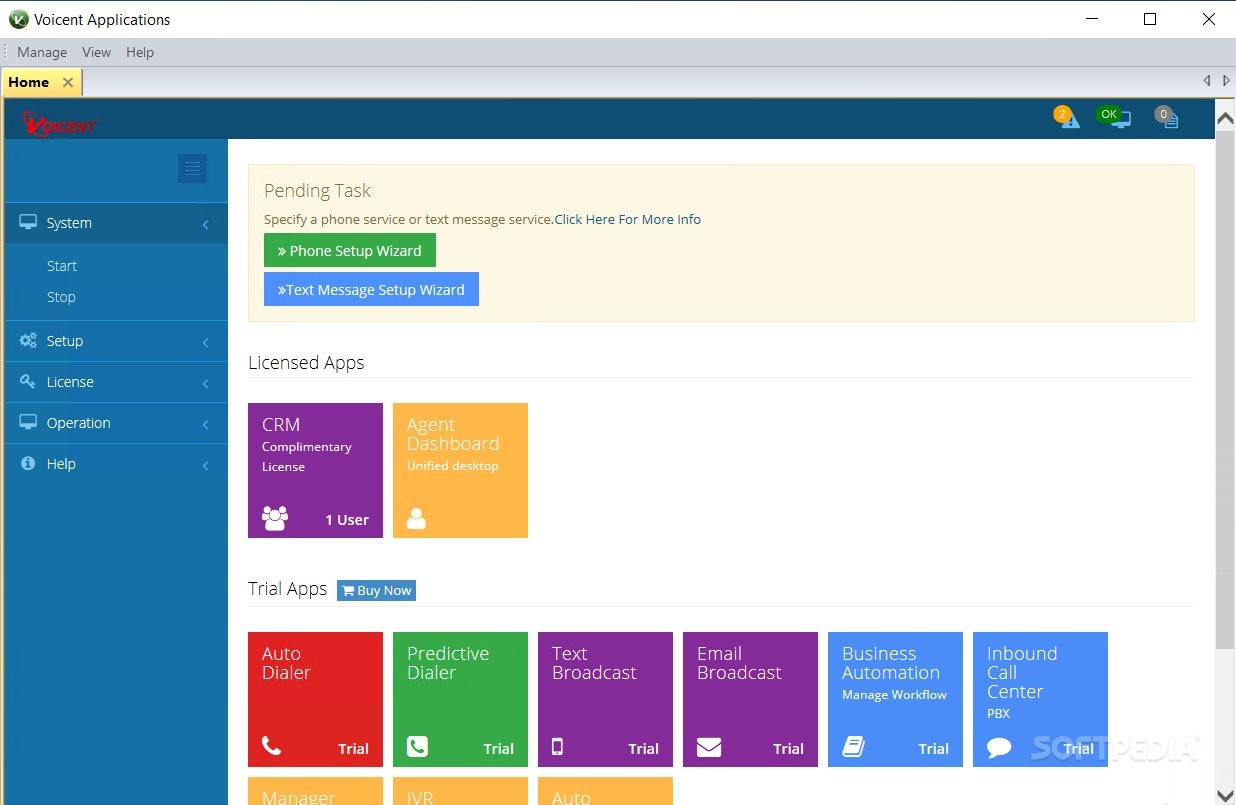Click the scroll tabs left arrow
1236x805 pixels.
point(1207,81)
